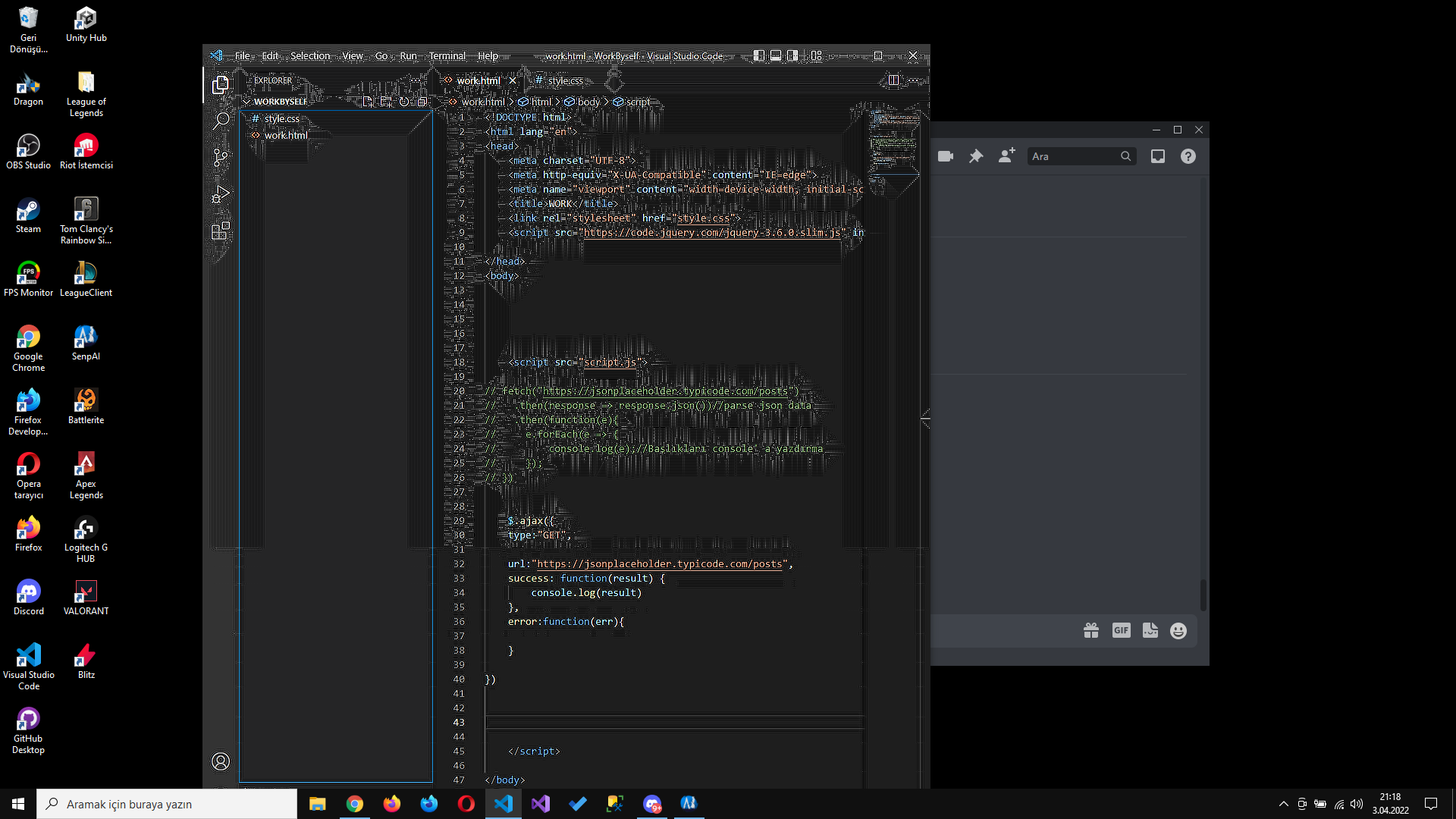Toggle the primary sidebar layout button
The width and height of the screenshot is (1456, 819).
(759, 55)
